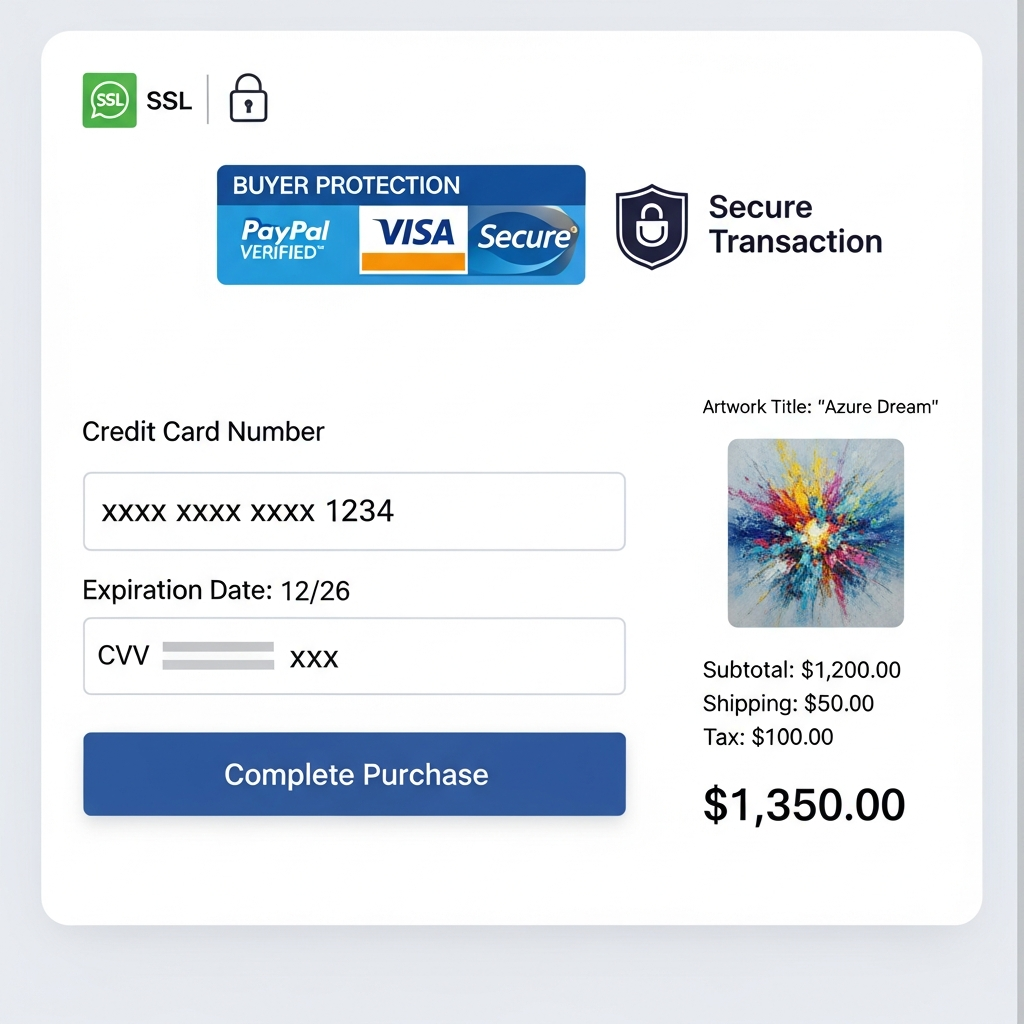Click the Azure Dream artwork thumbnail
Viewport: 1024px width, 1024px height.
point(815,532)
